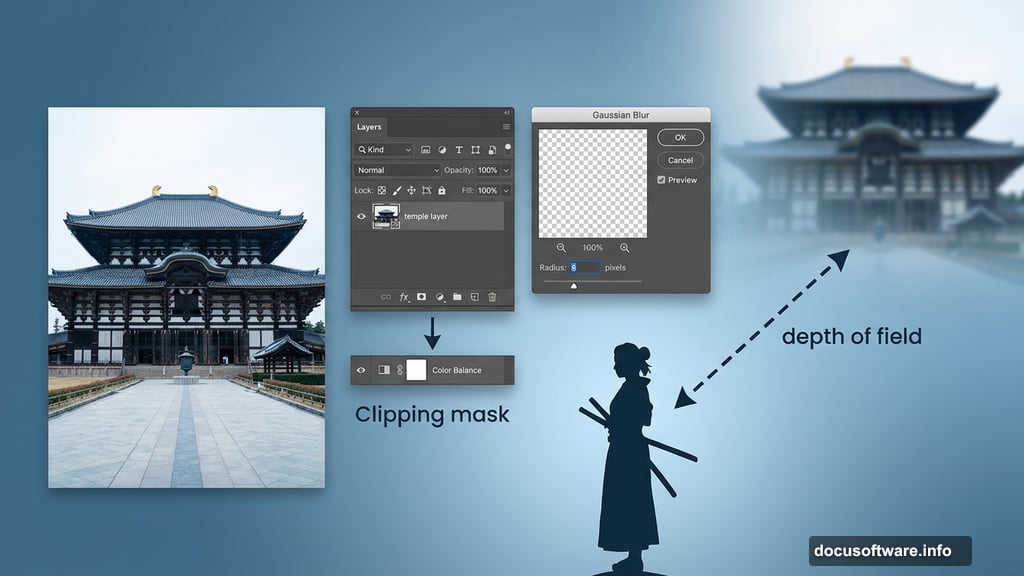Open the Opacity dropdown arrow
Screen dimensions: 1024x576
tap(505, 170)
